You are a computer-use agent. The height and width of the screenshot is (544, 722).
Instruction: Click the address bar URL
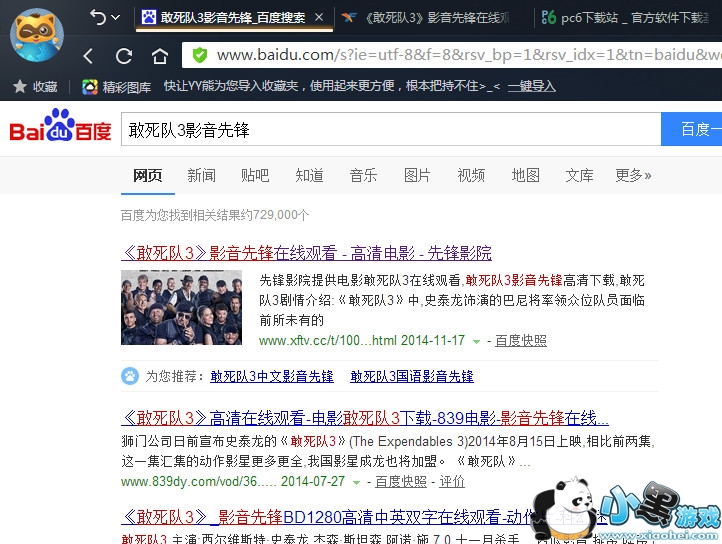coord(469,55)
